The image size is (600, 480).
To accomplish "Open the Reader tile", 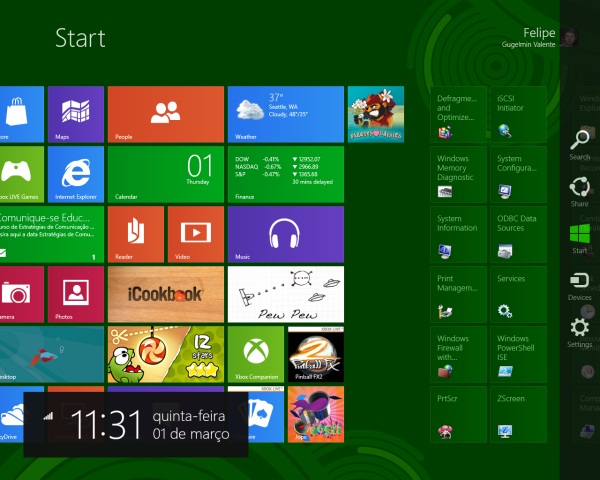I will [136, 234].
